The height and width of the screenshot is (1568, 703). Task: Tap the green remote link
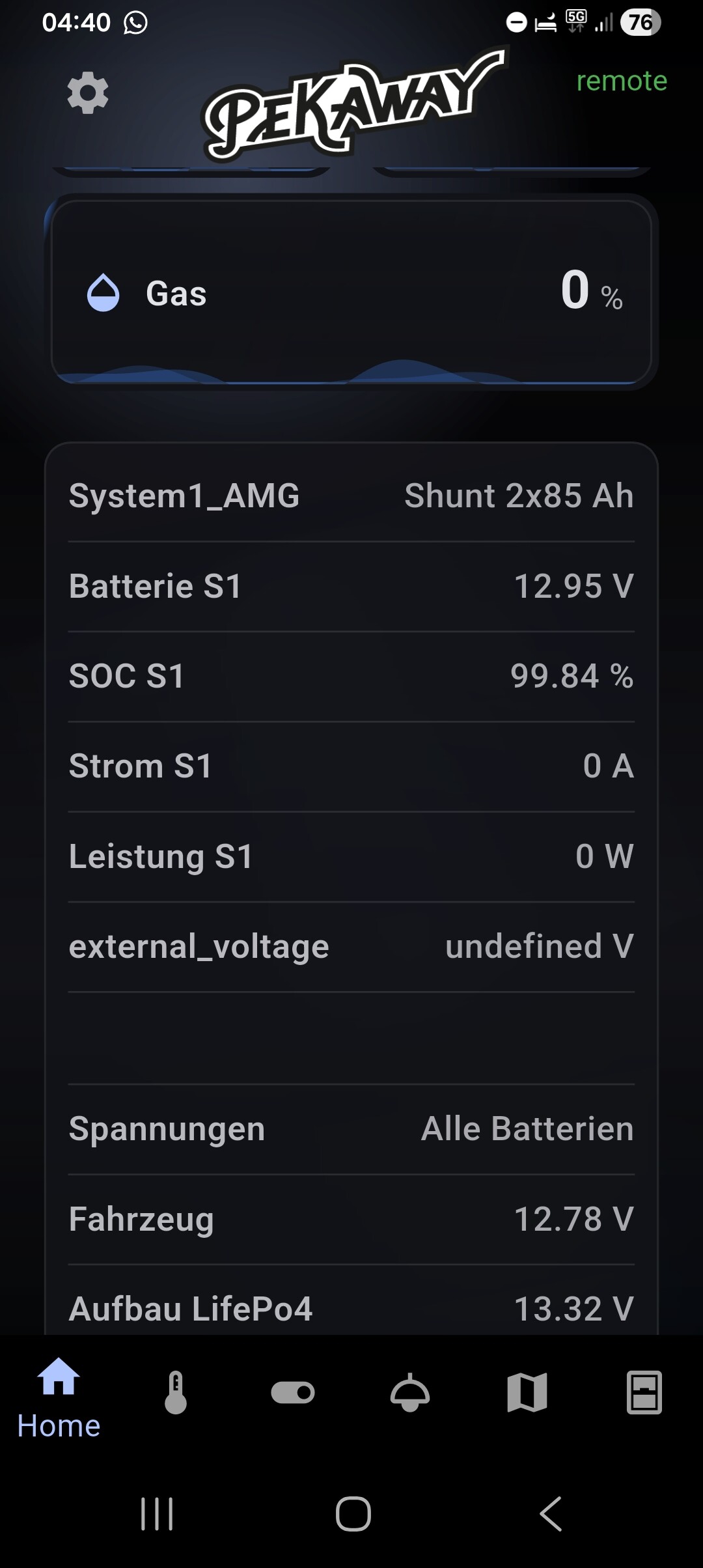622,81
